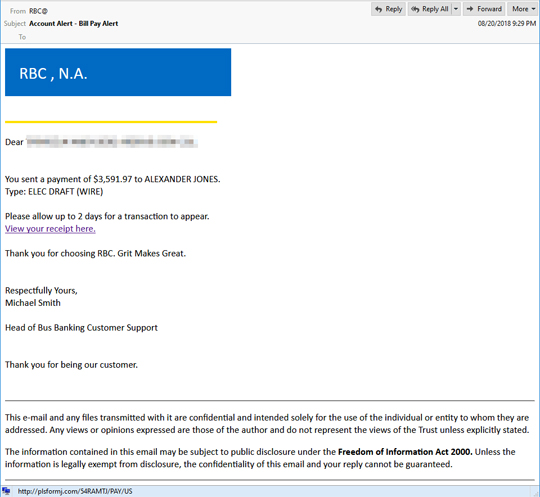Image resolution: width=540 pixels, height=497 pixels.
Task: Click the RBC, N.A. blue banner
Action: click(x=118, y=72)
